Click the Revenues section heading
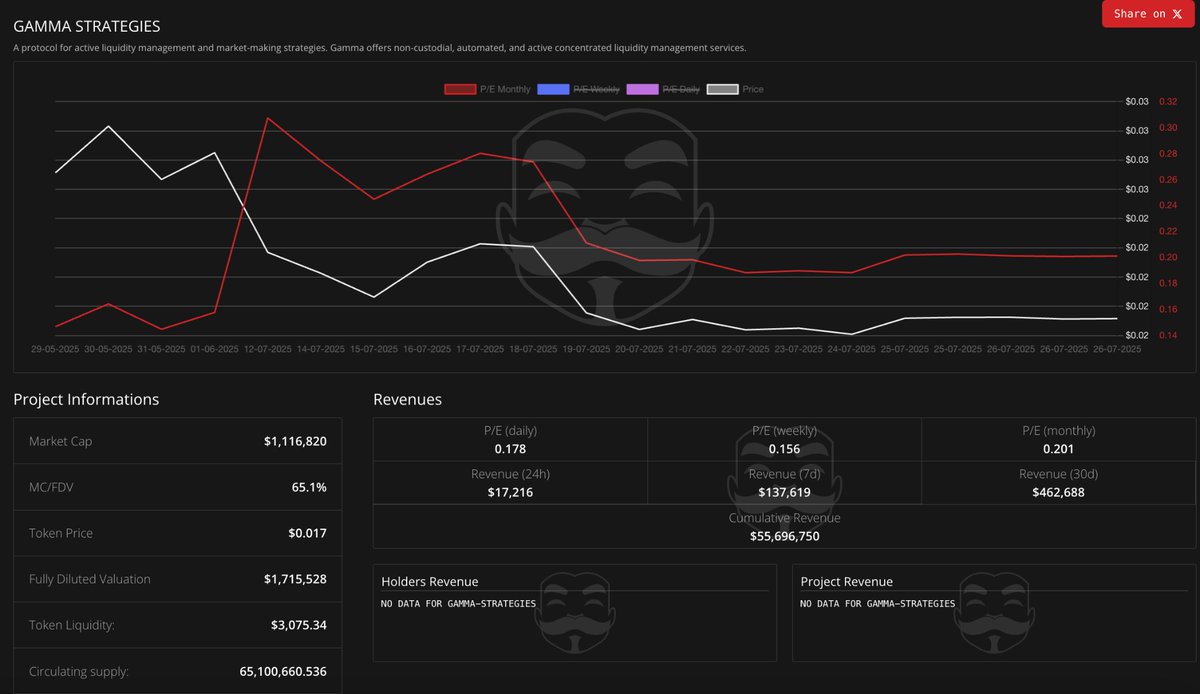This screenshot has width=1200, height=694. point(407,399)
